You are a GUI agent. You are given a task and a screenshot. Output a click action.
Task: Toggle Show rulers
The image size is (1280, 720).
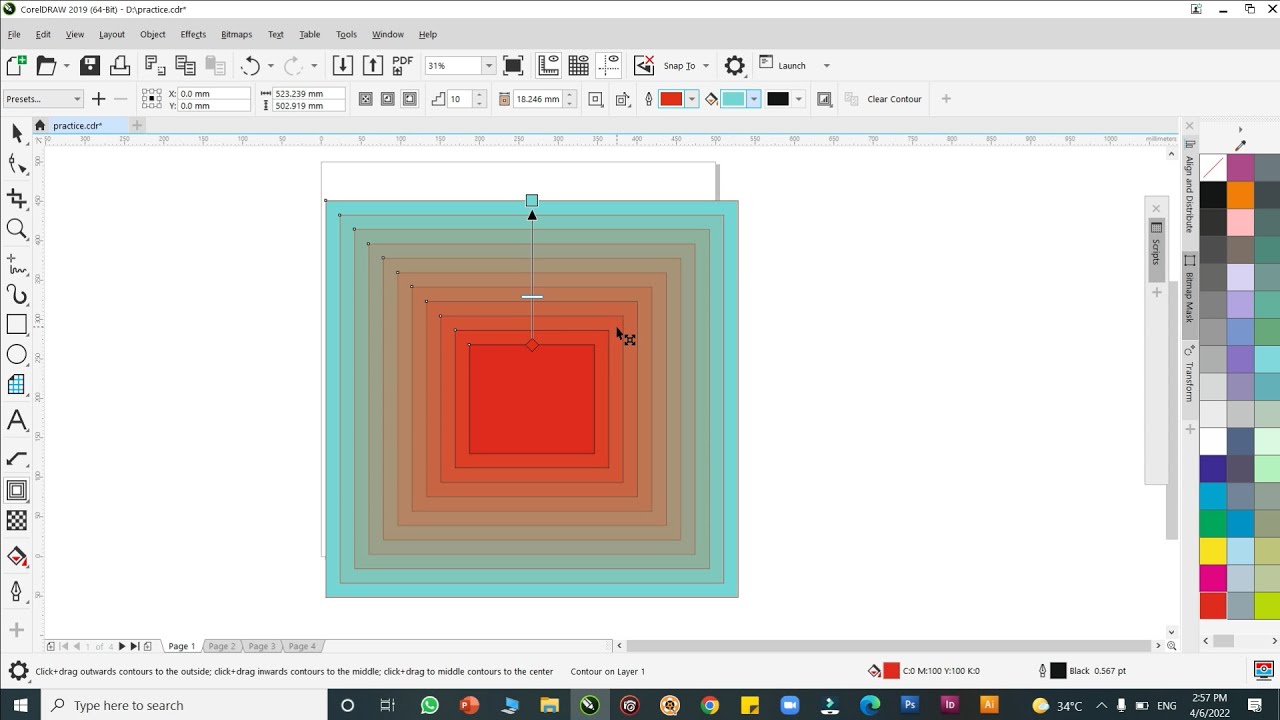click(x=548, y=66)
